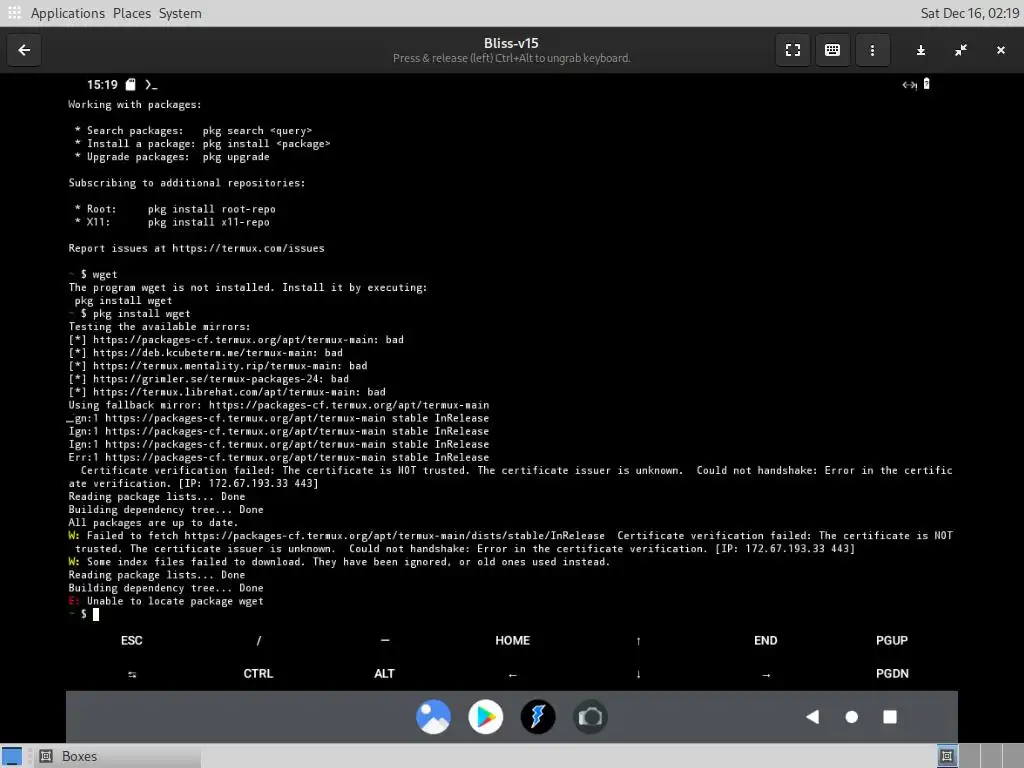Close the Bliss-v15 window
The image size is (1024, 768).
[x=1000, y=50]
